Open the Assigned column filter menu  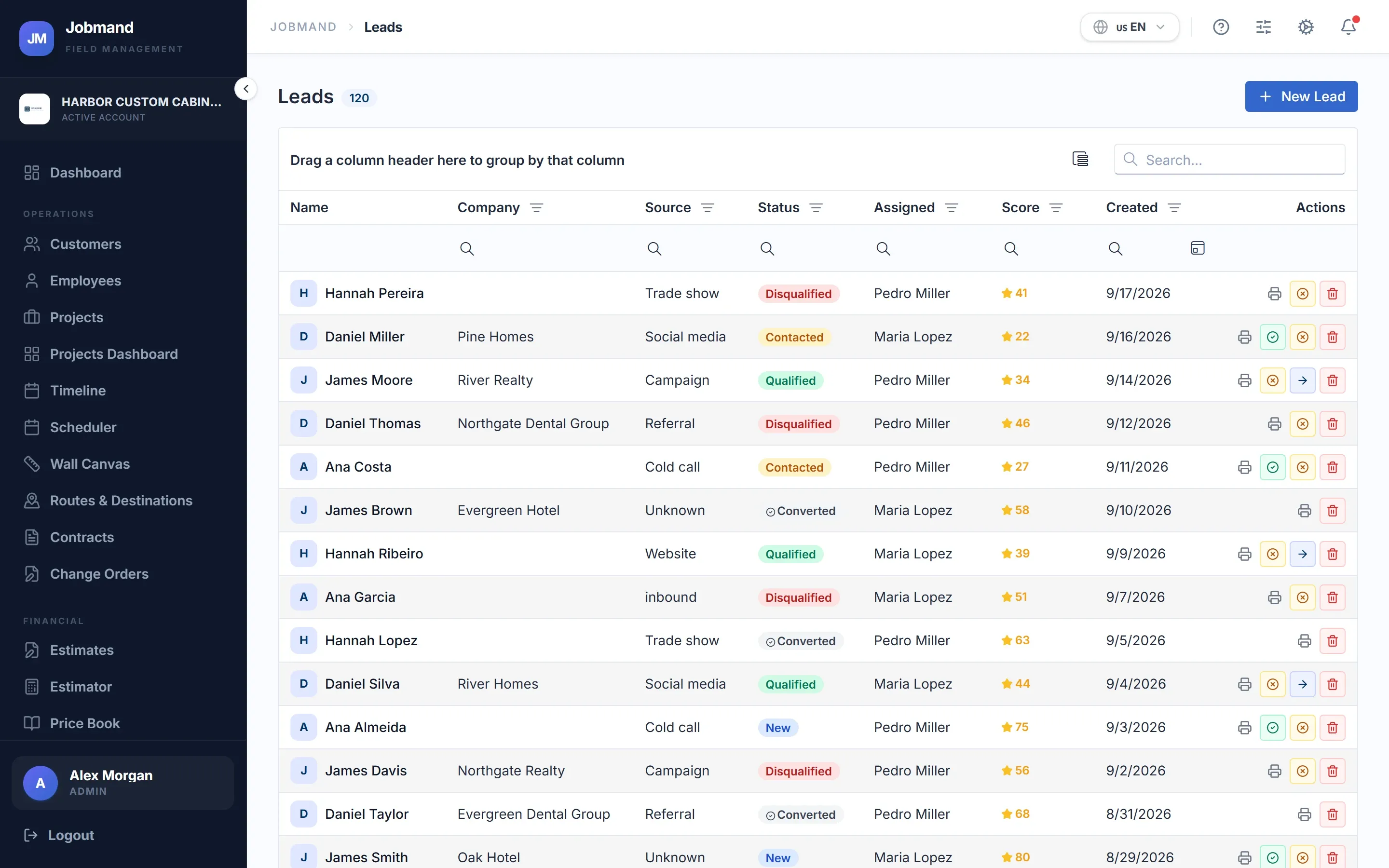coord(951,208)
